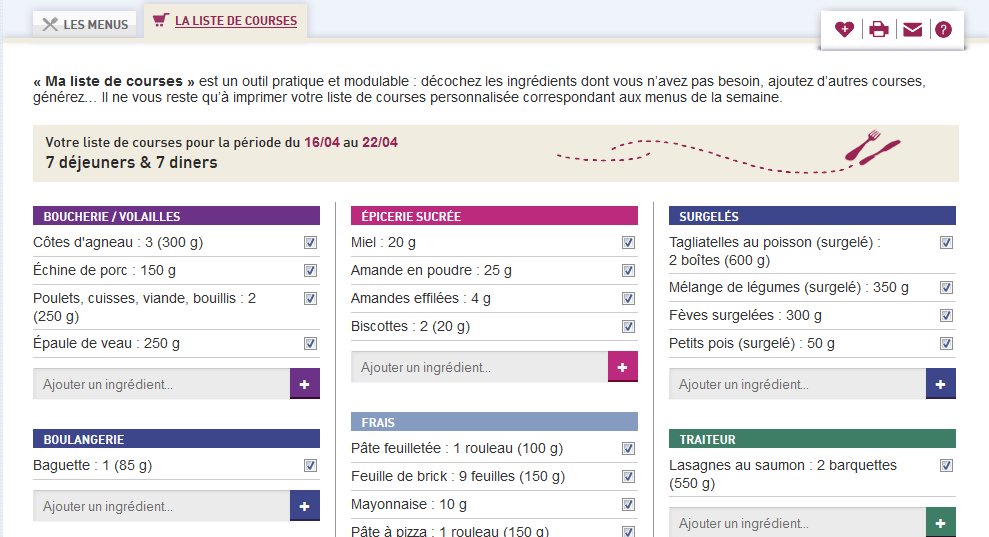The height and width of the screenshot is (537, 989).
Task: Toggle Fèves surgelées checkbox
Action: pos(946,315)
